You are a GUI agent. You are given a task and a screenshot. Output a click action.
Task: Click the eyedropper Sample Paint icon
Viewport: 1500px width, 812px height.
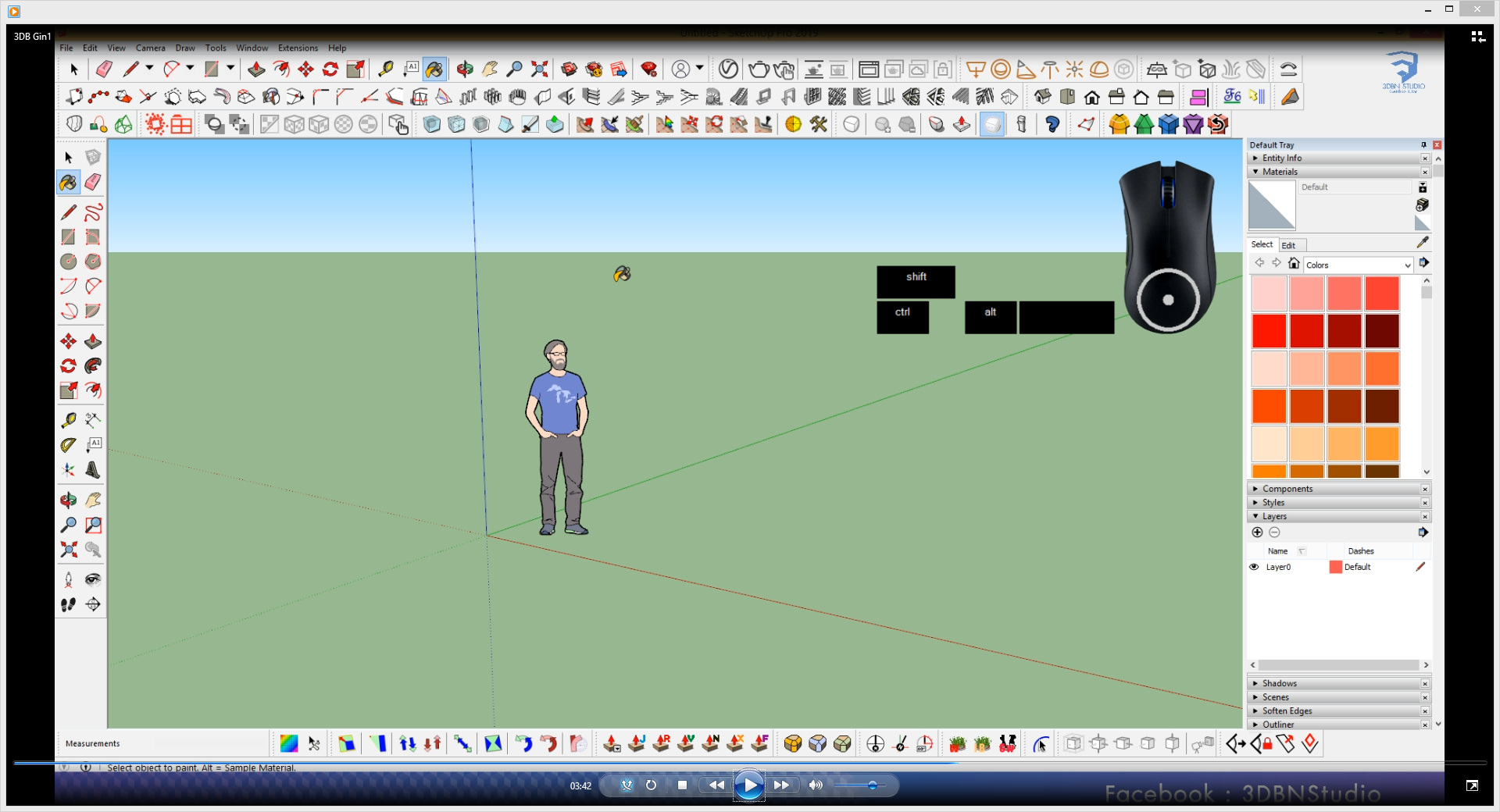(1423, 243)
